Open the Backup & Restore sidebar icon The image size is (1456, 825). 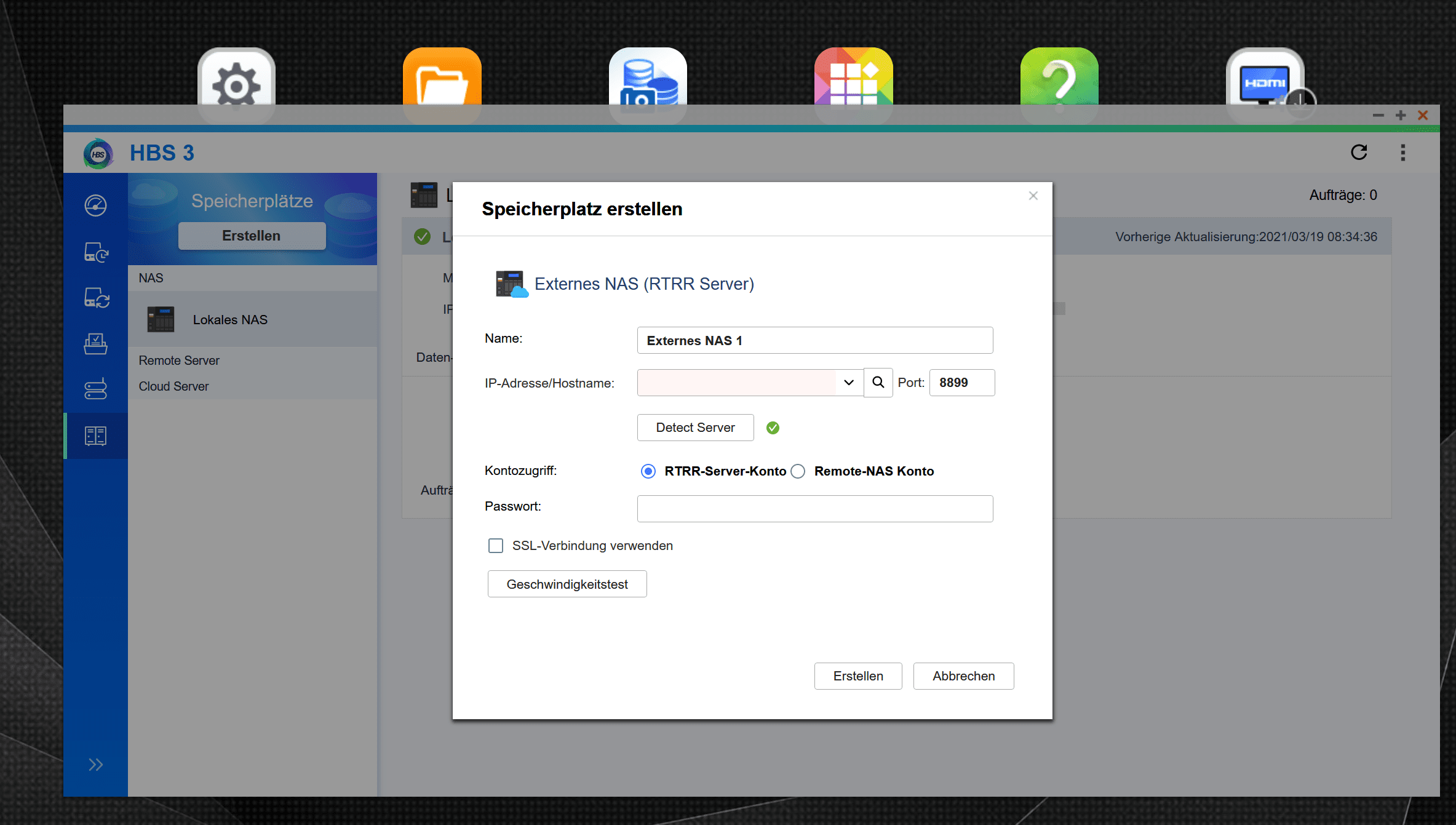pyautogui.click(x=96, y=252)
